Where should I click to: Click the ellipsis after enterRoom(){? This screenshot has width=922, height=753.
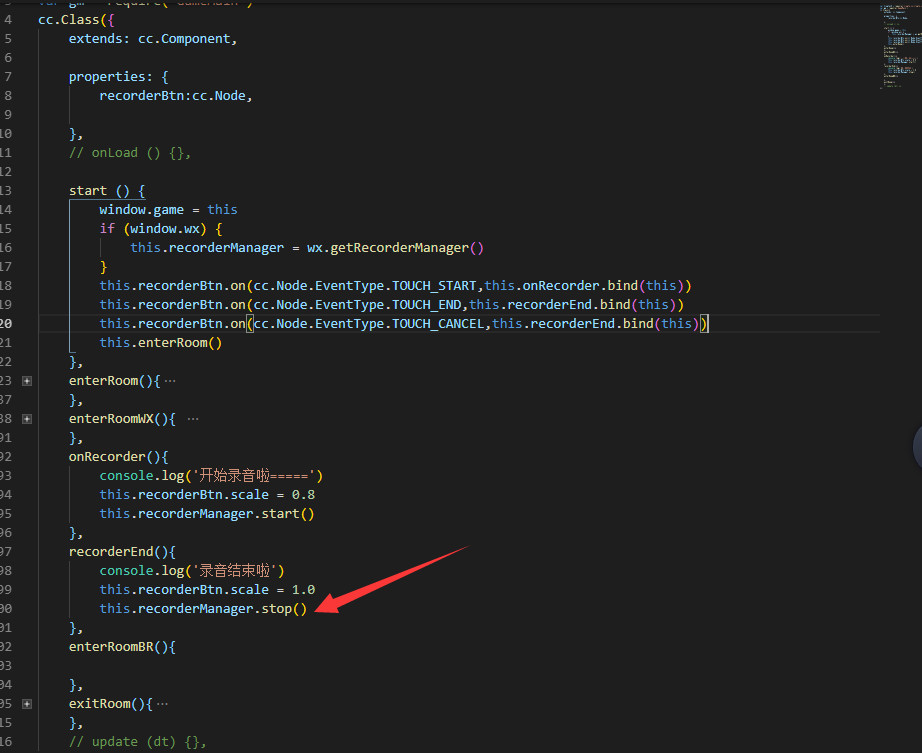[169, 381]
